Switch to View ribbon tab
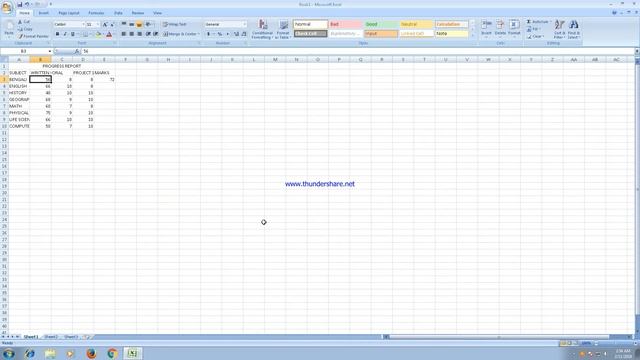The image size is (640, 360). point(157,13)
